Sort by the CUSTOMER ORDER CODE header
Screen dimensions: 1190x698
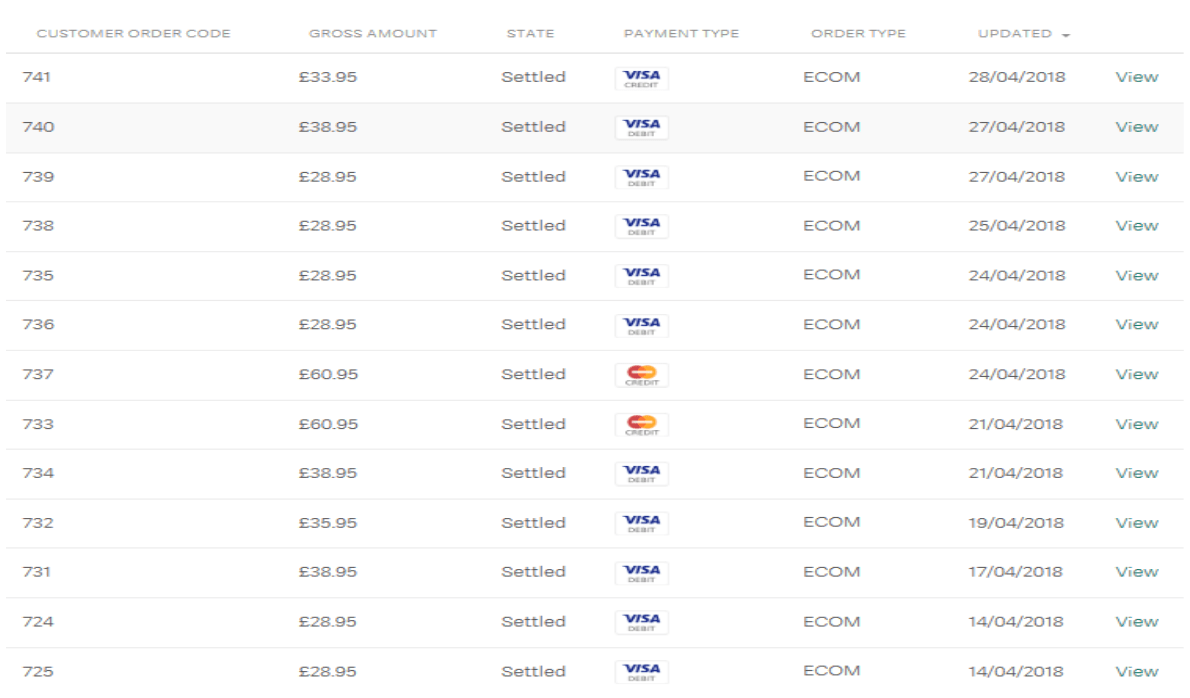(133, 33)
